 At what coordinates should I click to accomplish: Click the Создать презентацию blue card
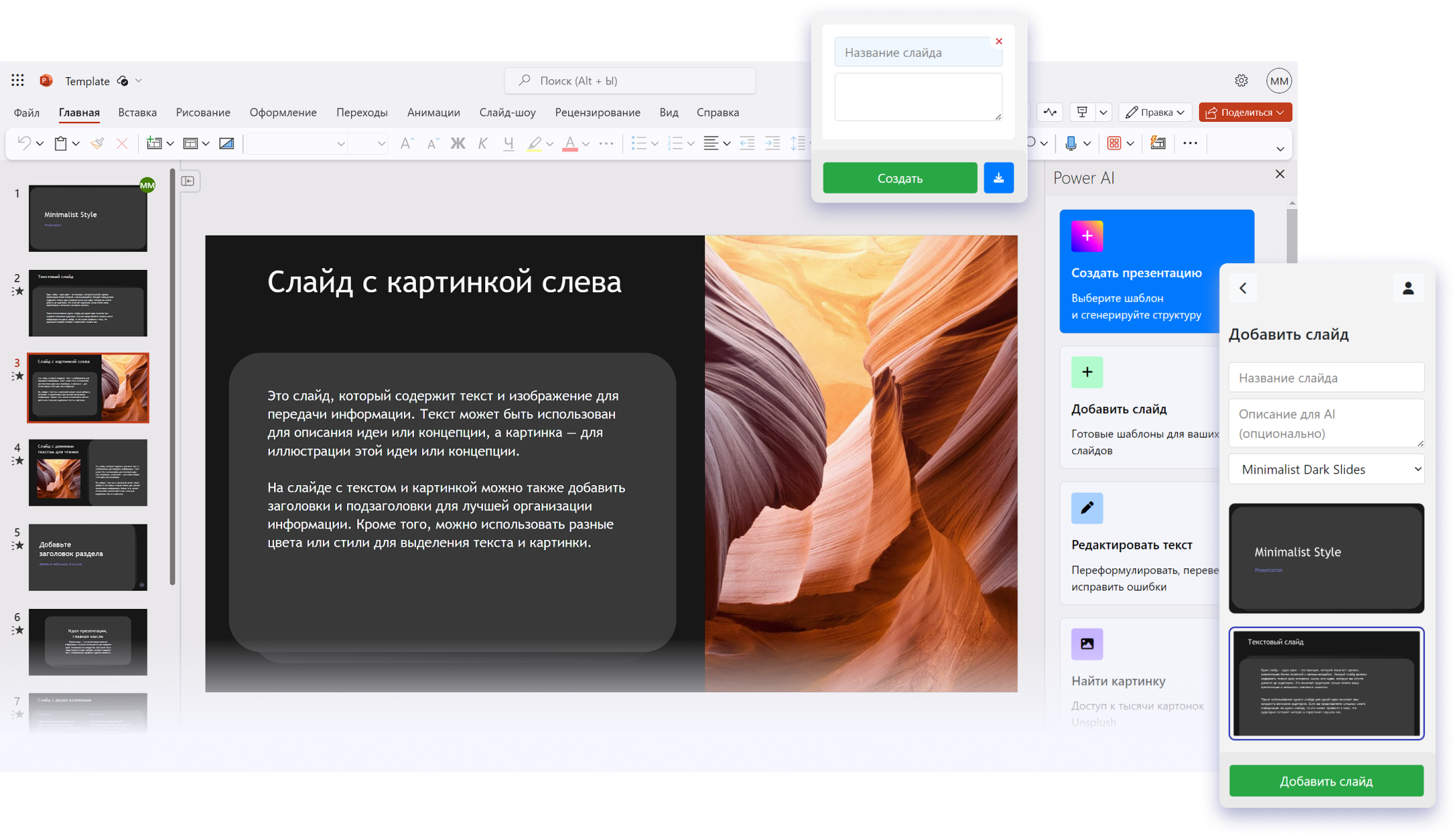pos(1156,271)
